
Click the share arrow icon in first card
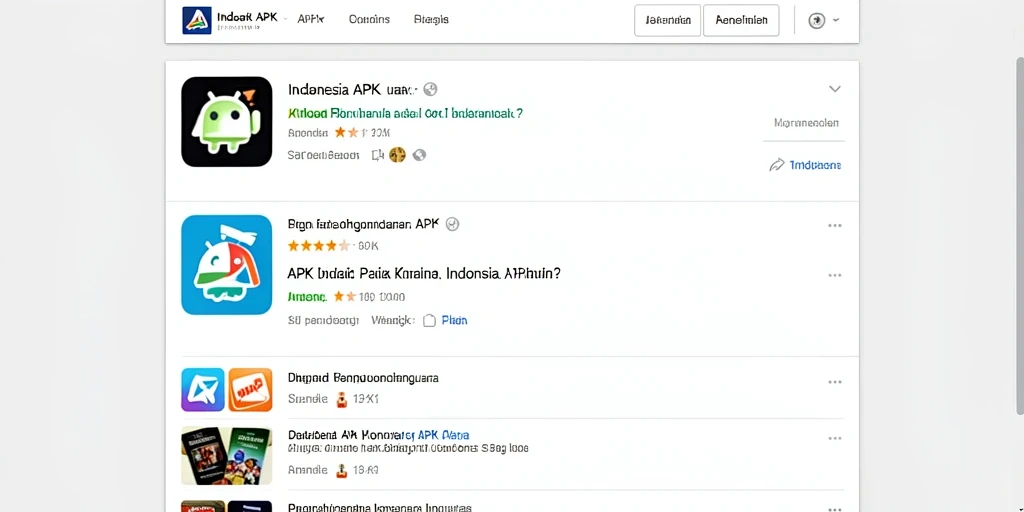coord(776,165)
